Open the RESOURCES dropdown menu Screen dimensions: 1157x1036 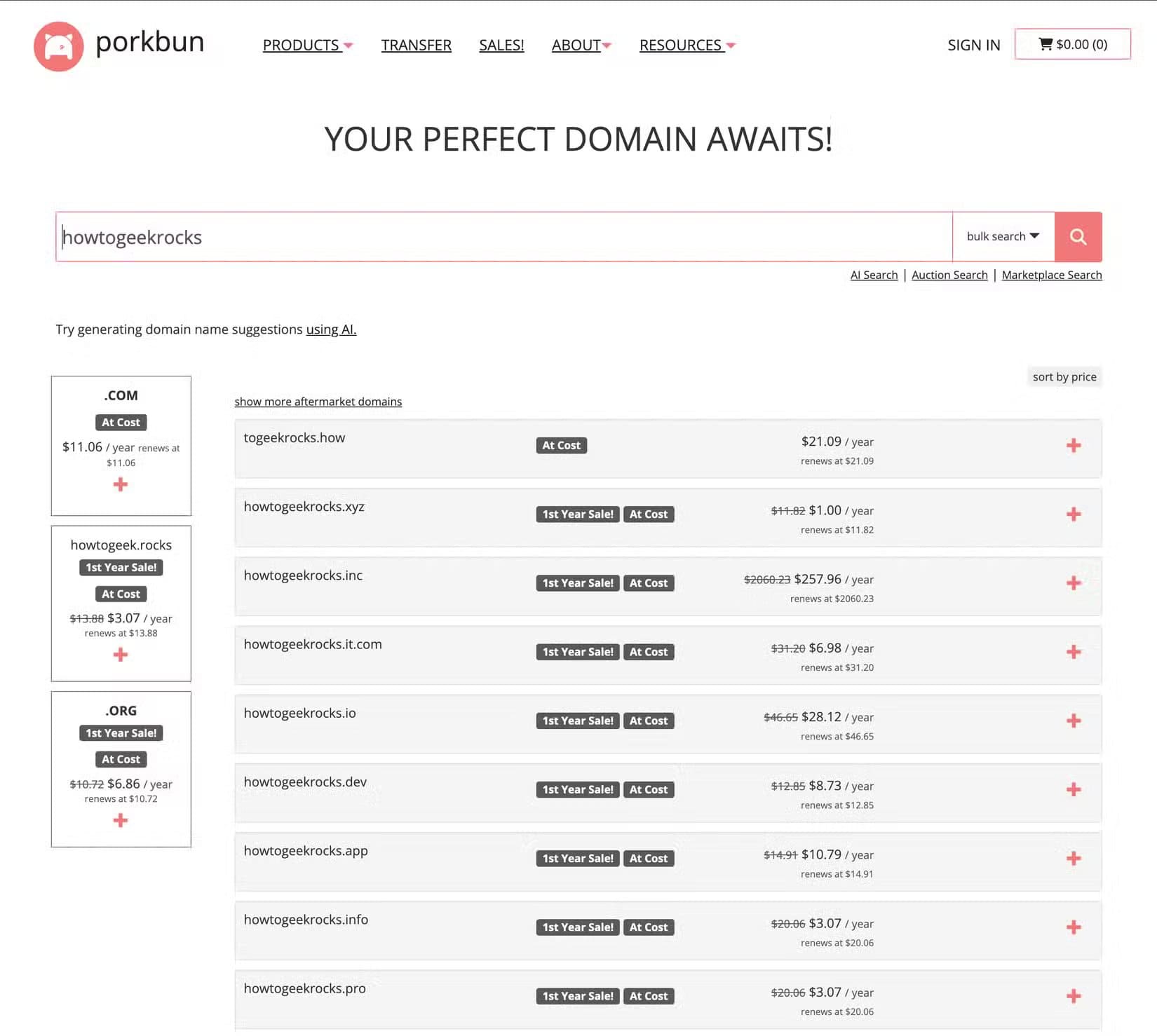click(x=687, y=45)
